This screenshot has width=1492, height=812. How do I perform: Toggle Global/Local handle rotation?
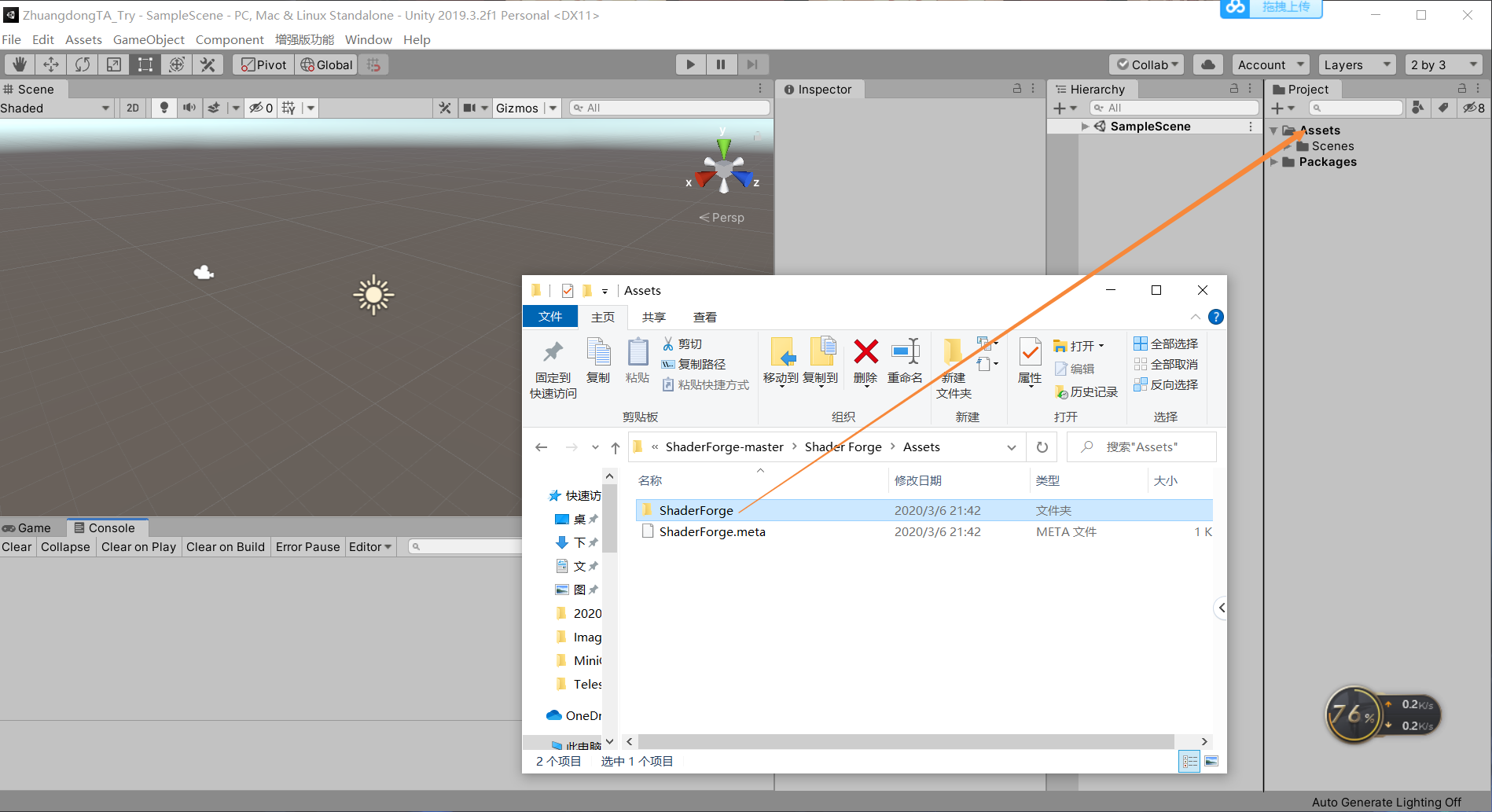[326, 64]
